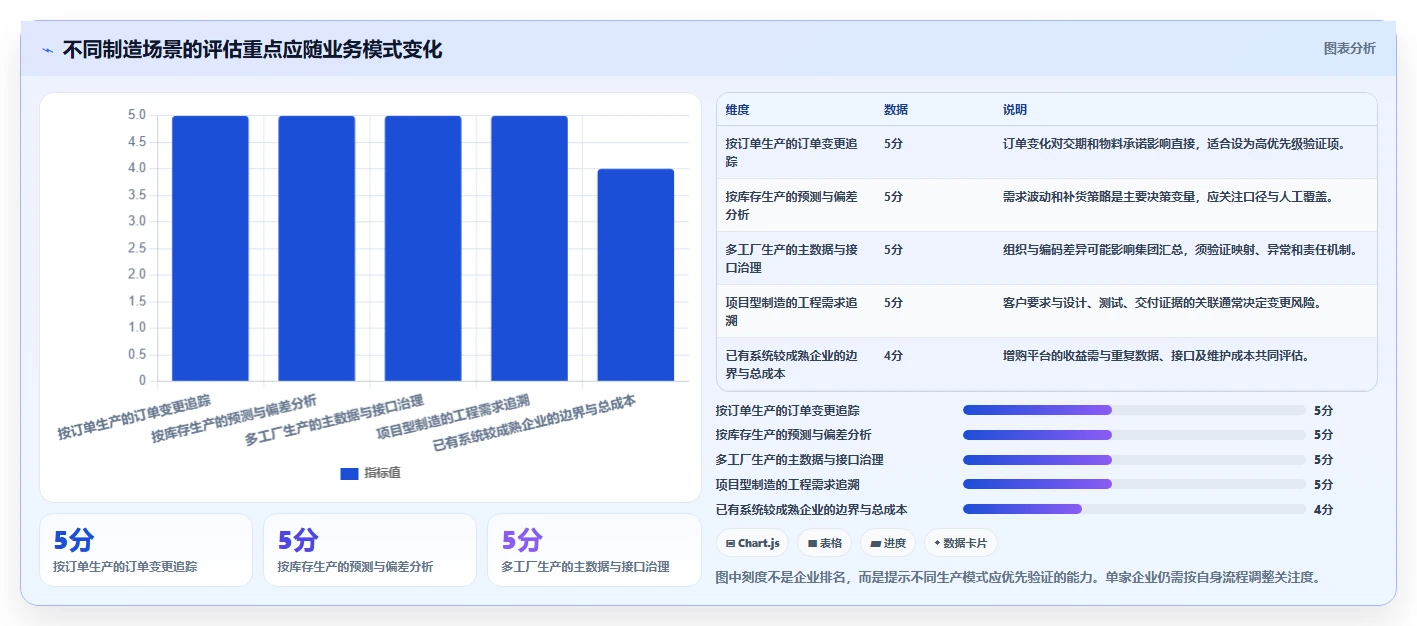
Task: Click x-axis label 已有系统较成熟企业的边界与总成本
Action: click(534, 423)
